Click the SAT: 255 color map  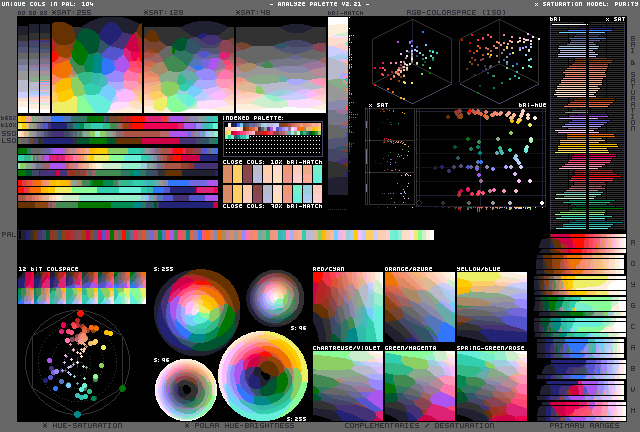tap(96, 65)
